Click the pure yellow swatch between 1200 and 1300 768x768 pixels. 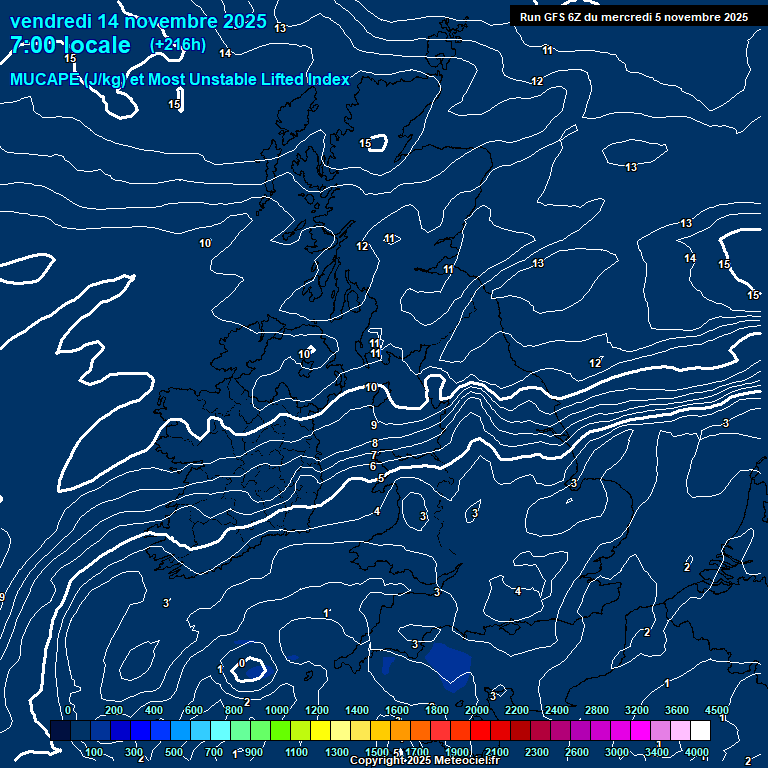tap(321, 730)
